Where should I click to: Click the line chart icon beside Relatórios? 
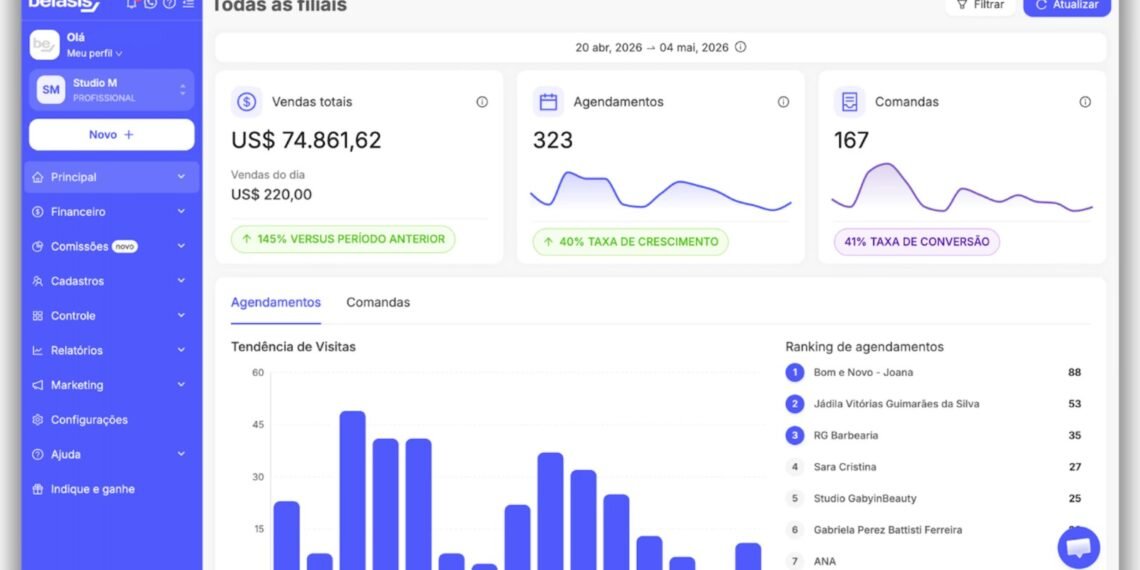coord(38,350)
